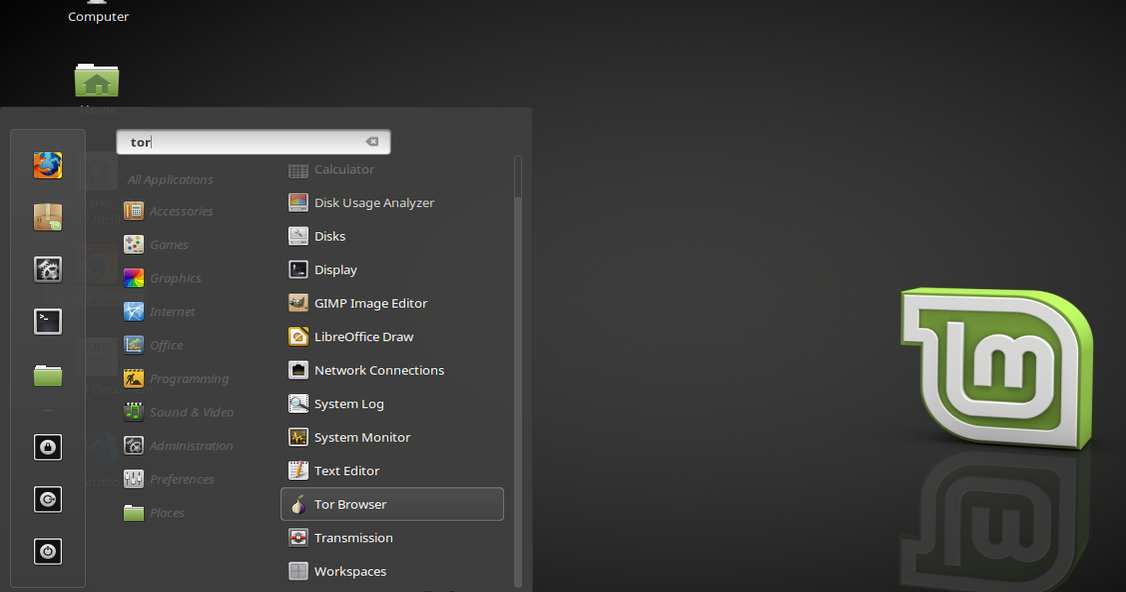The width and height of the screenshot is (1126, 592).
Task: Open the Disks application
Action: click(x=392, y=236)
